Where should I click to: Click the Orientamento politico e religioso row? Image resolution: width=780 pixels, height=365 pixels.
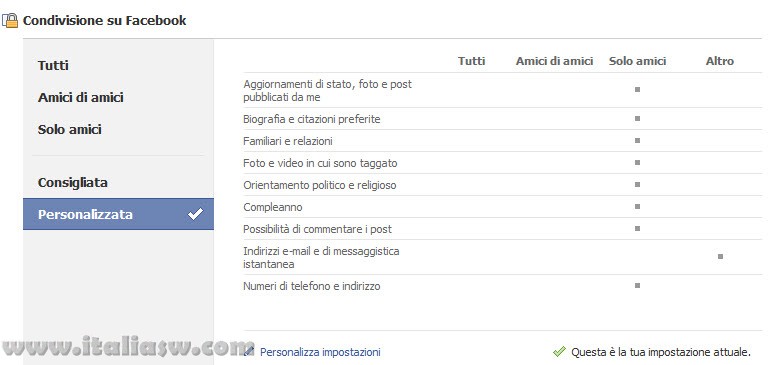502,184
